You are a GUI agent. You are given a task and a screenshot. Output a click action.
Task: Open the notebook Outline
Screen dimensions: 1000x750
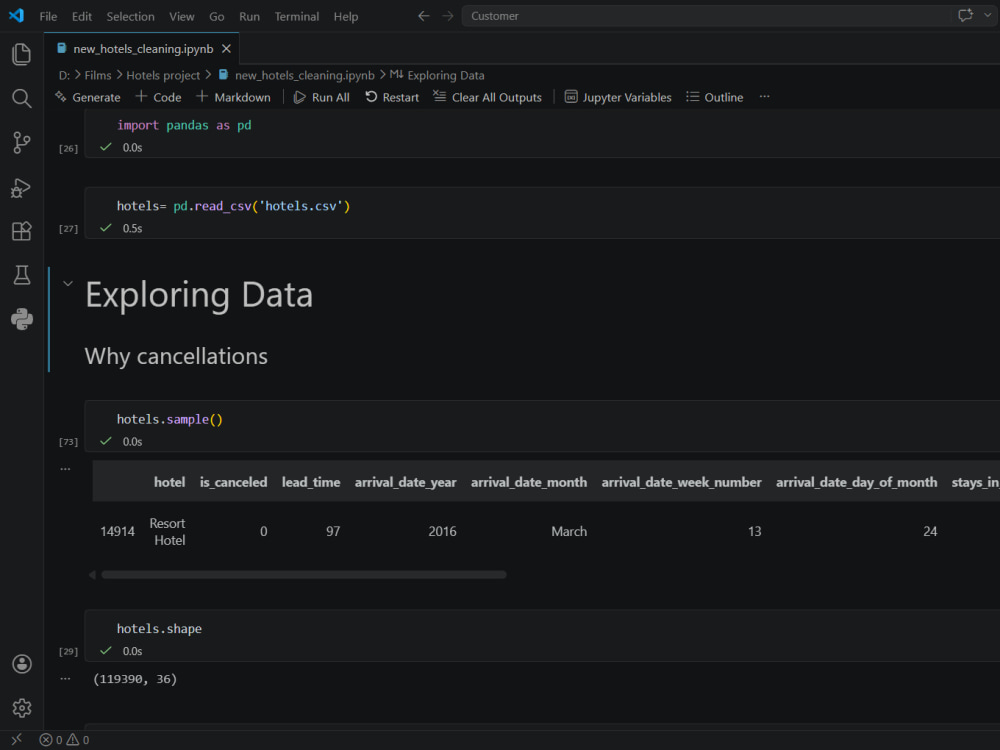[715, 98]
